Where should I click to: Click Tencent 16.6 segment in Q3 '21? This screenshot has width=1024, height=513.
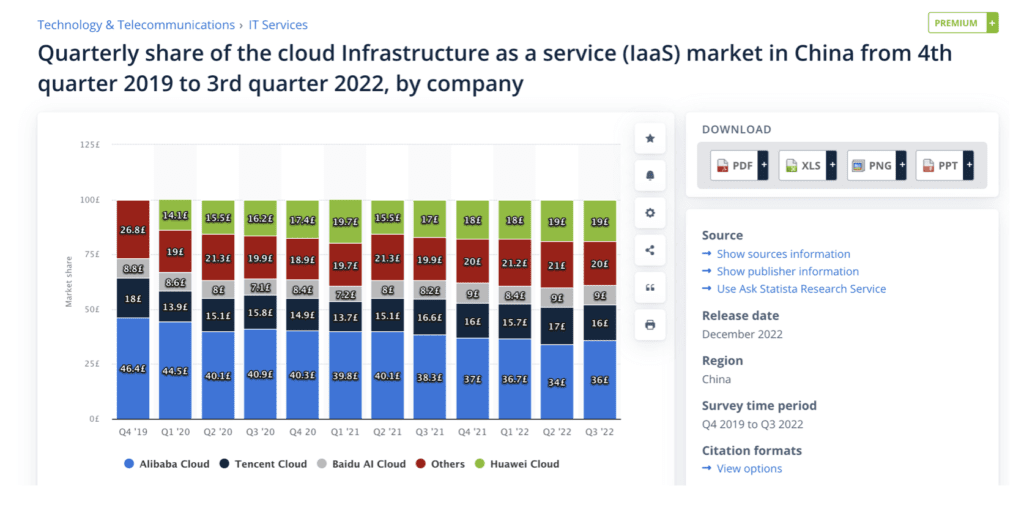tap(430, 317)
